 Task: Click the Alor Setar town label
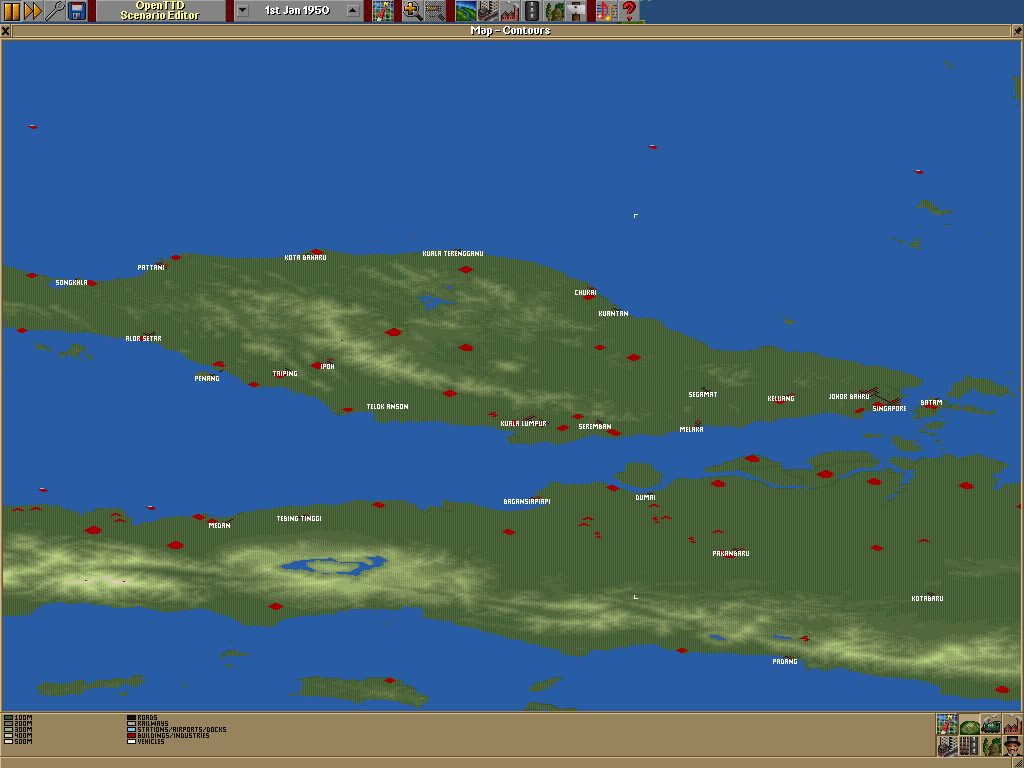(x=144, y=338)
